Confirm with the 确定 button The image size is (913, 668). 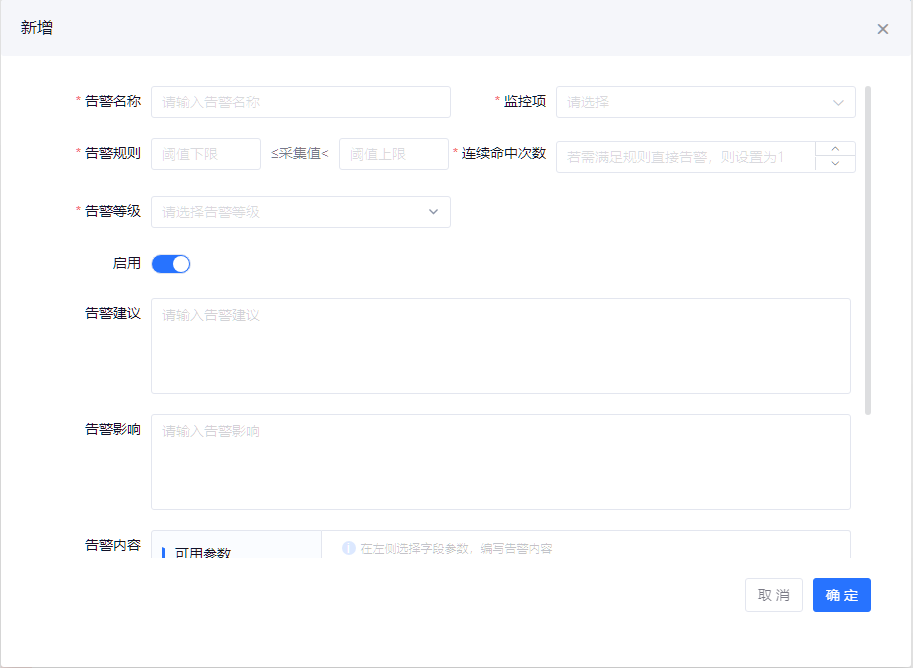tap(841, 595)
